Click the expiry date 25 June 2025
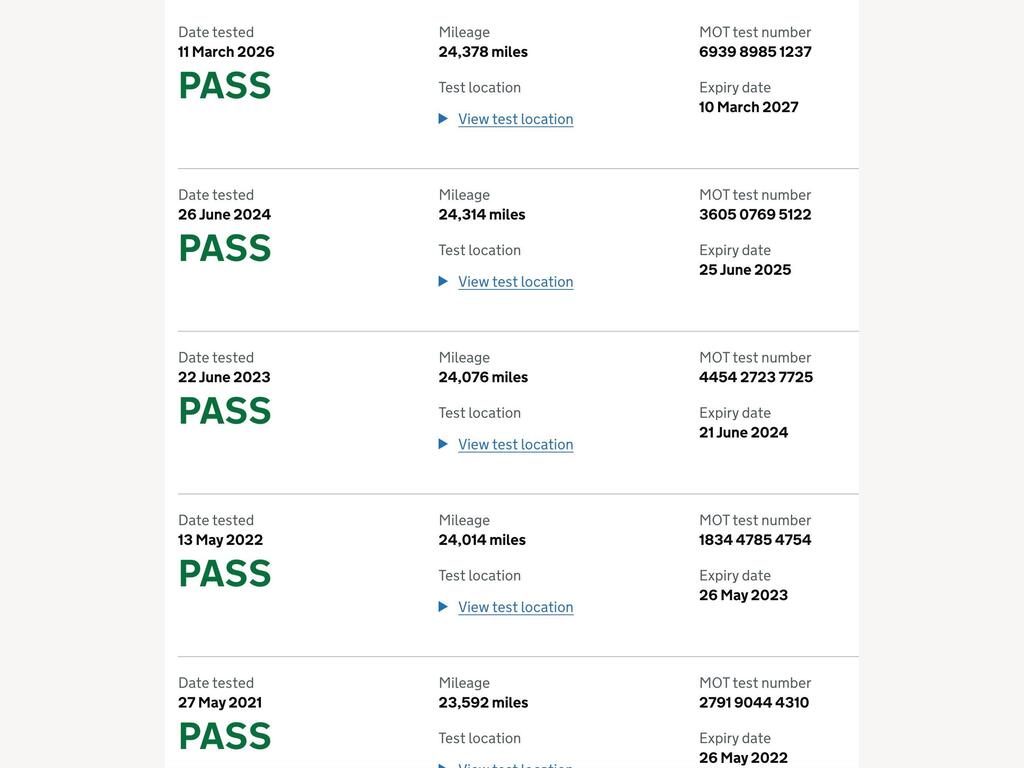The height and width of the screenshot is (768, 1024). (744, 270)
